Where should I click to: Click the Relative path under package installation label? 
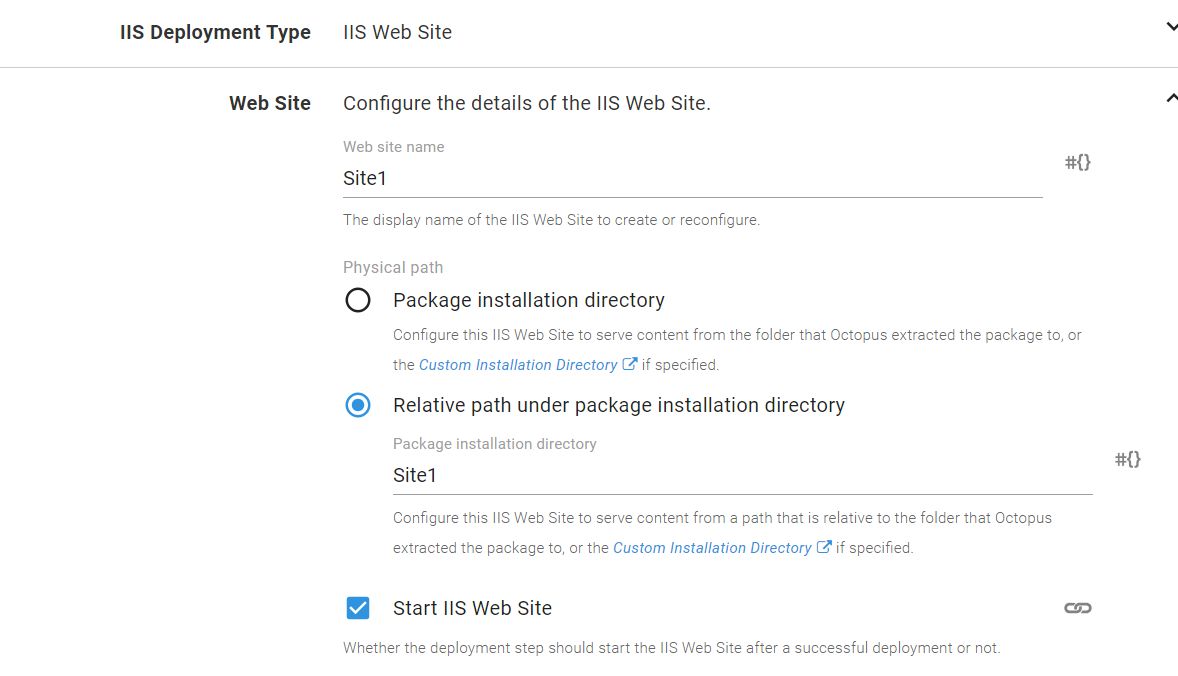(618, 405)
